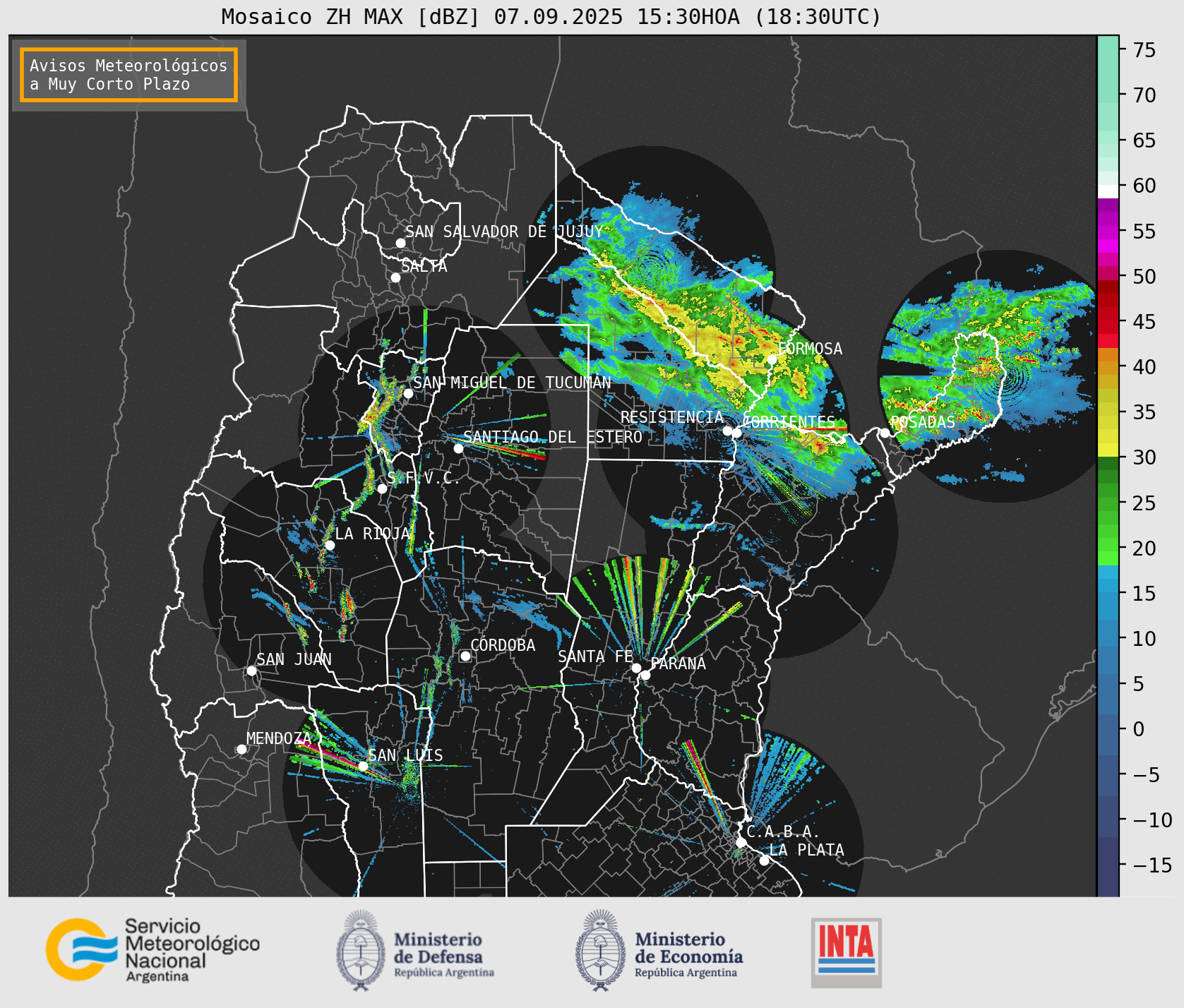The image size is (1184, 1008).
Task: Click the Corrientes city marker
Action: tap(736, 433)
